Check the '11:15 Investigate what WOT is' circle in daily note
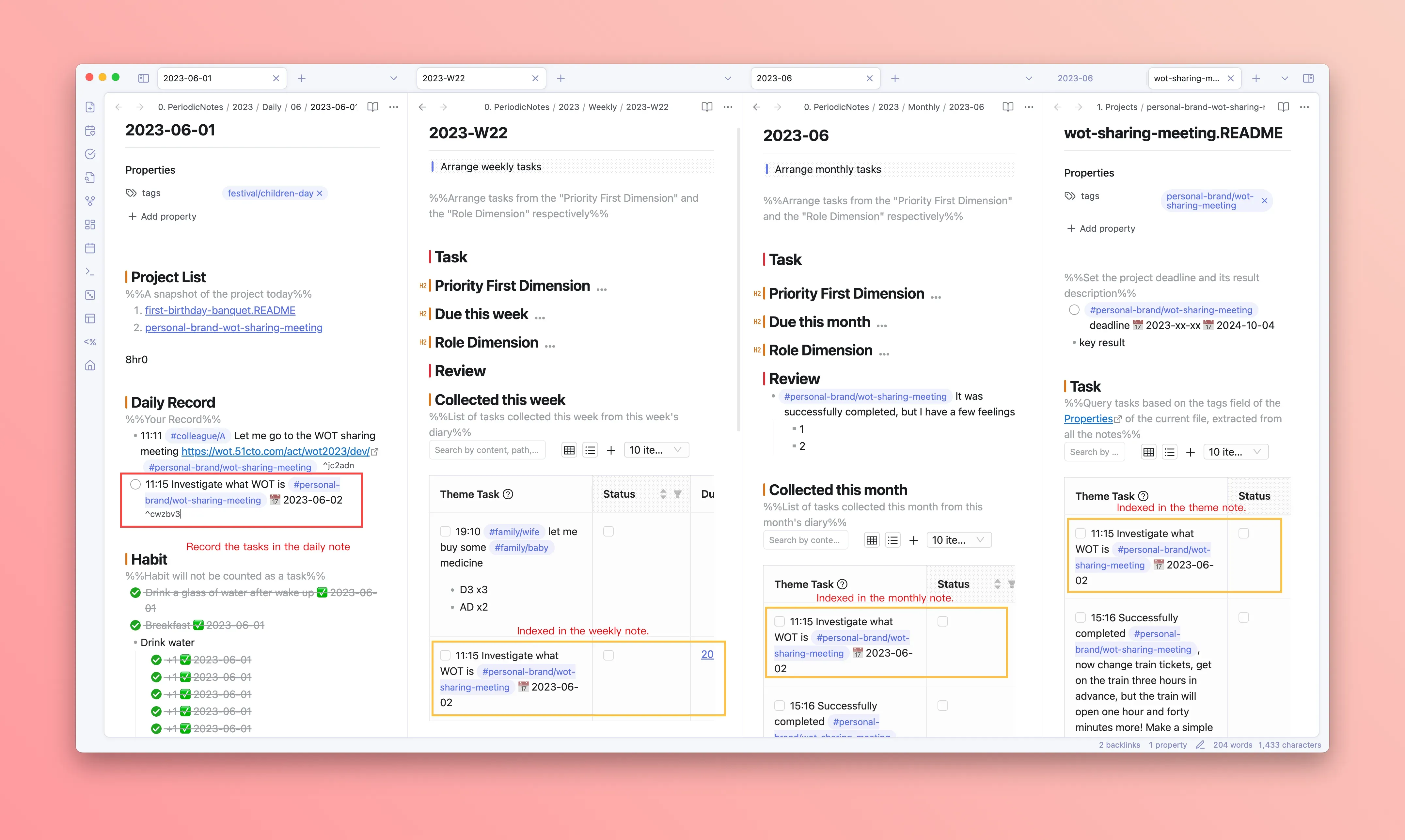The image size is (1405, 840). 135,485
